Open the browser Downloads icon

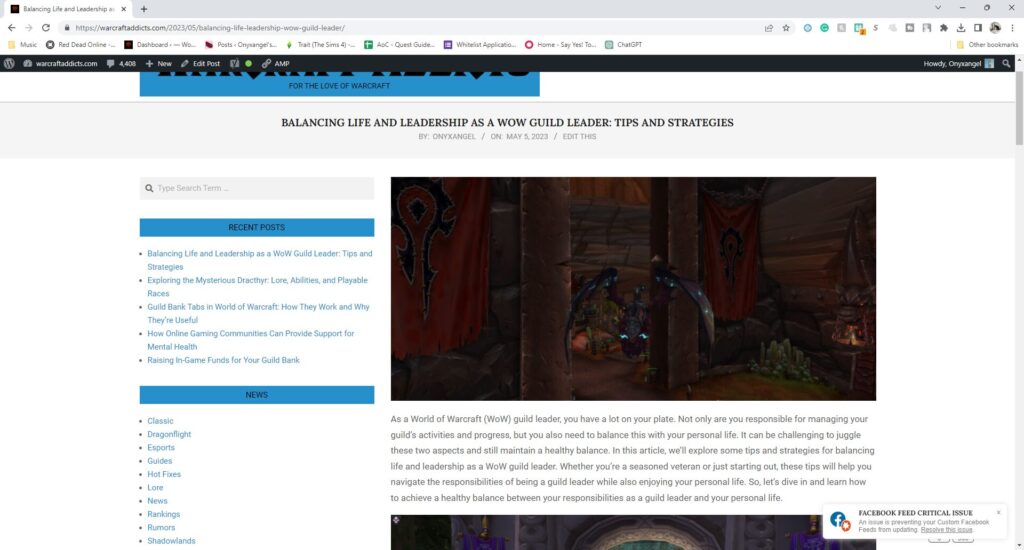(961, 27)
